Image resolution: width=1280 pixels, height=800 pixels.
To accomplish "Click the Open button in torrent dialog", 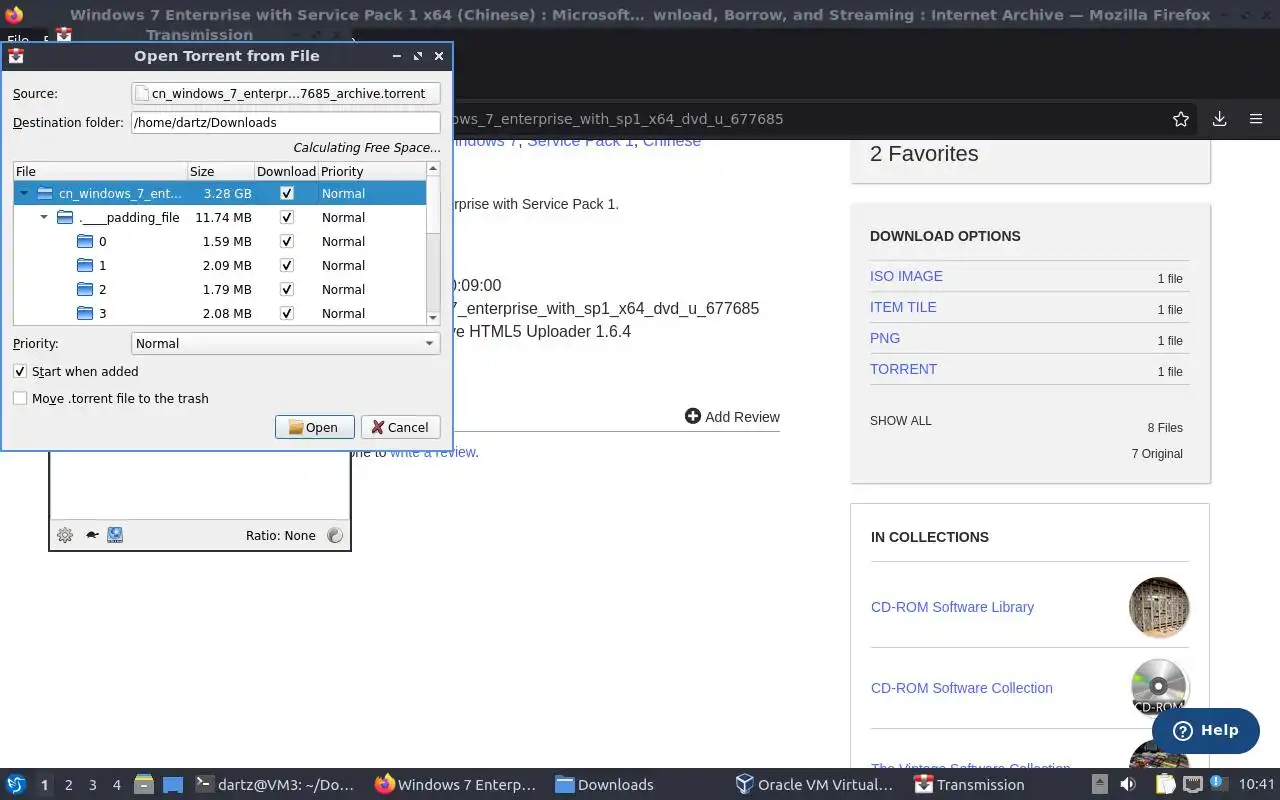I will 314,427.
